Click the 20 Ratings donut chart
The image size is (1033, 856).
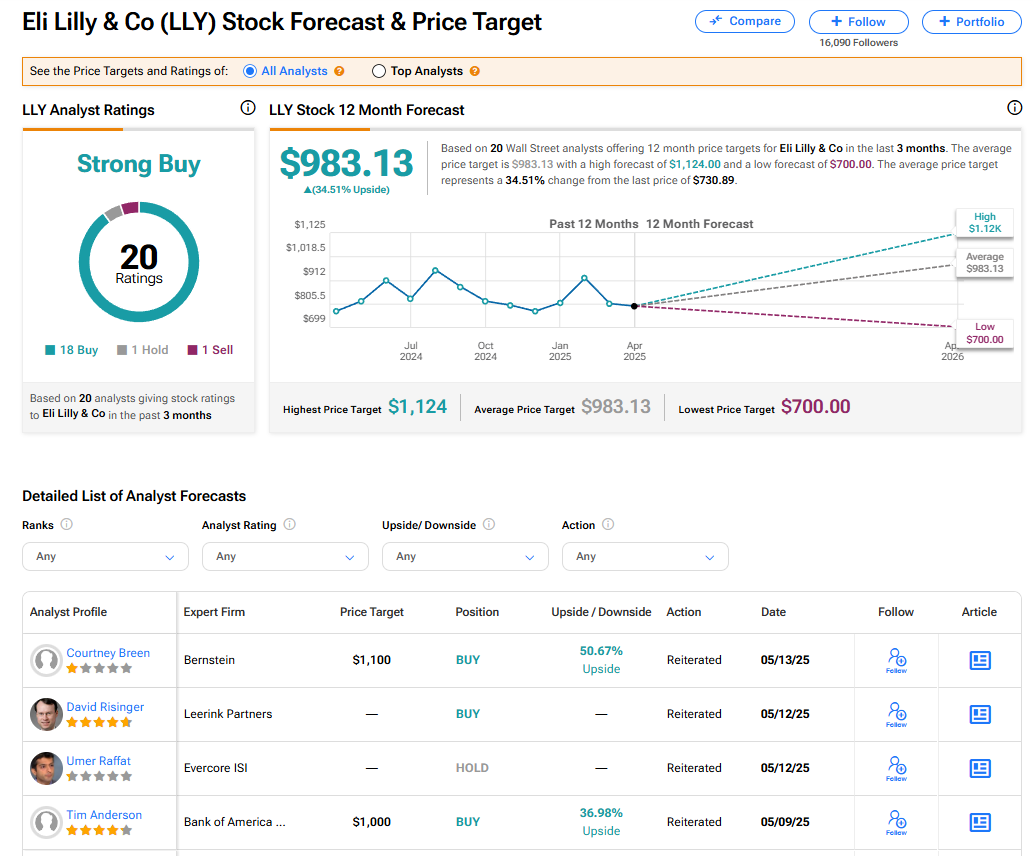(x=138, y=262)
